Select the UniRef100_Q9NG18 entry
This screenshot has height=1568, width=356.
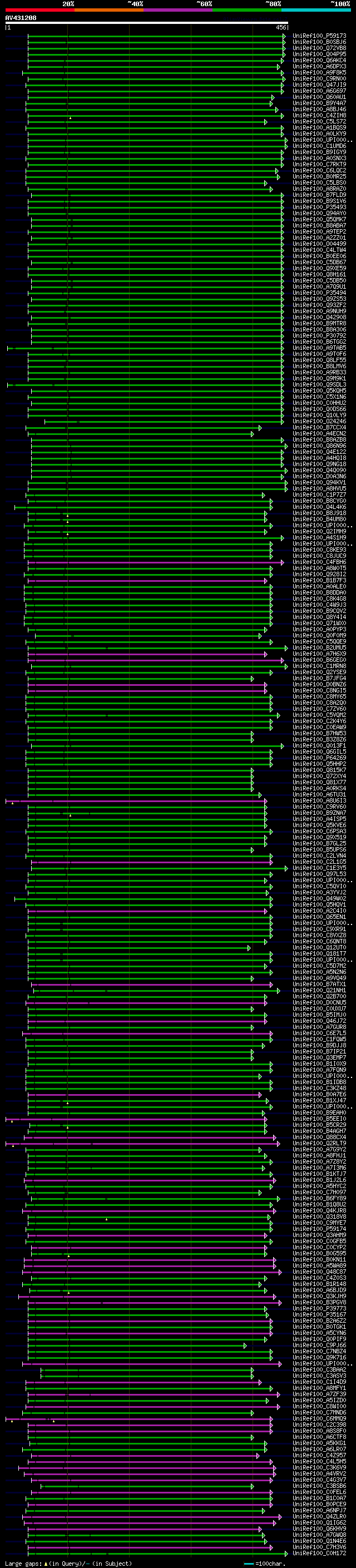click(x=319, y=464)
